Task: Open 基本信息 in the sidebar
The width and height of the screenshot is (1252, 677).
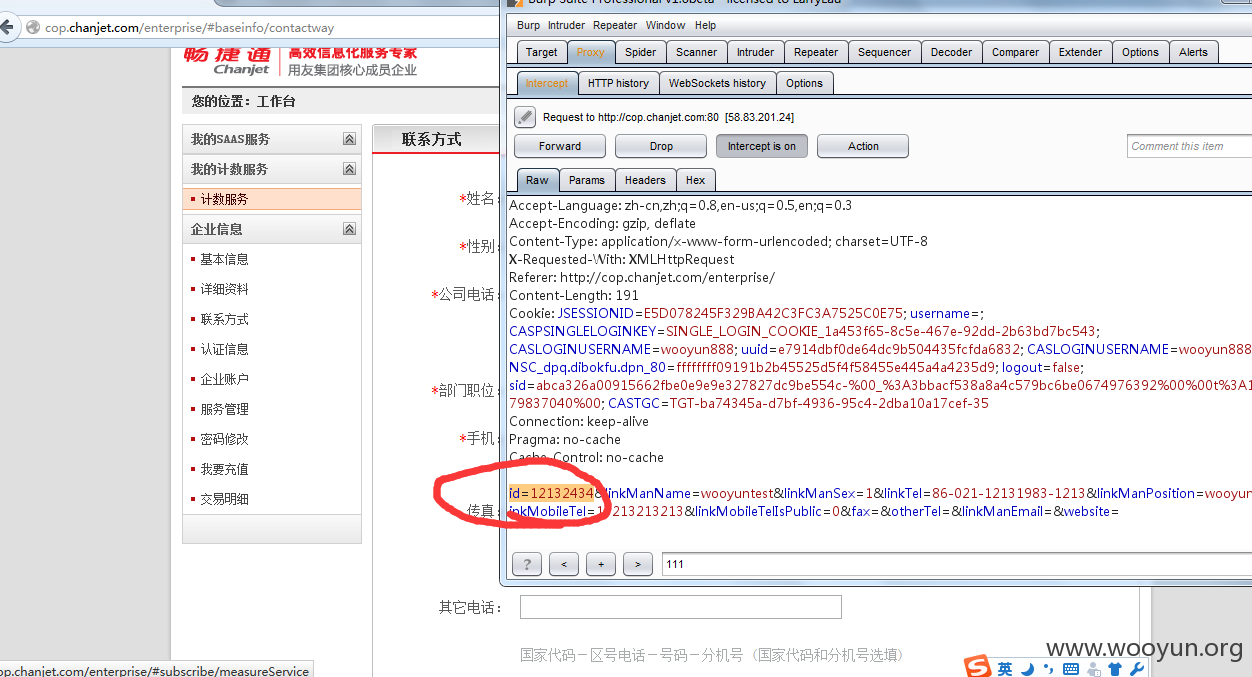Action: click(224, 259)
